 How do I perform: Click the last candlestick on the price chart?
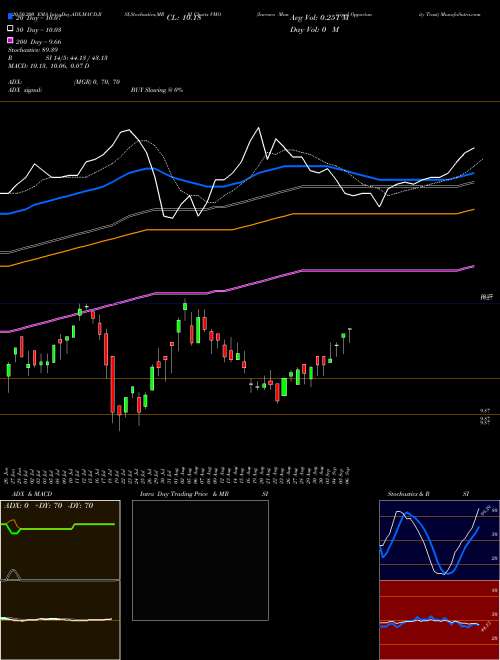pyautogui.click(x=350, y=335)
